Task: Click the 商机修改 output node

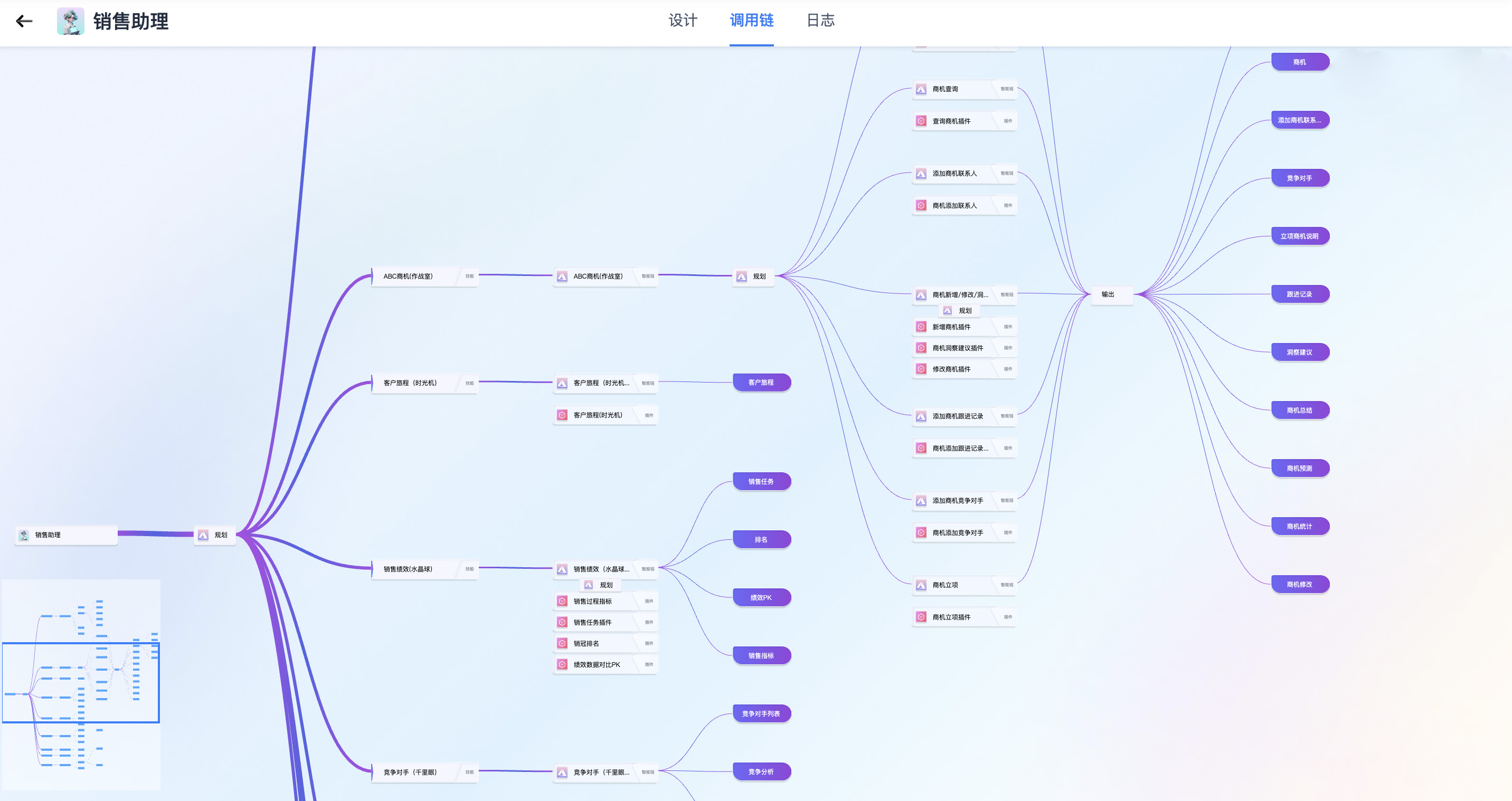Action: pos(1300,584)
